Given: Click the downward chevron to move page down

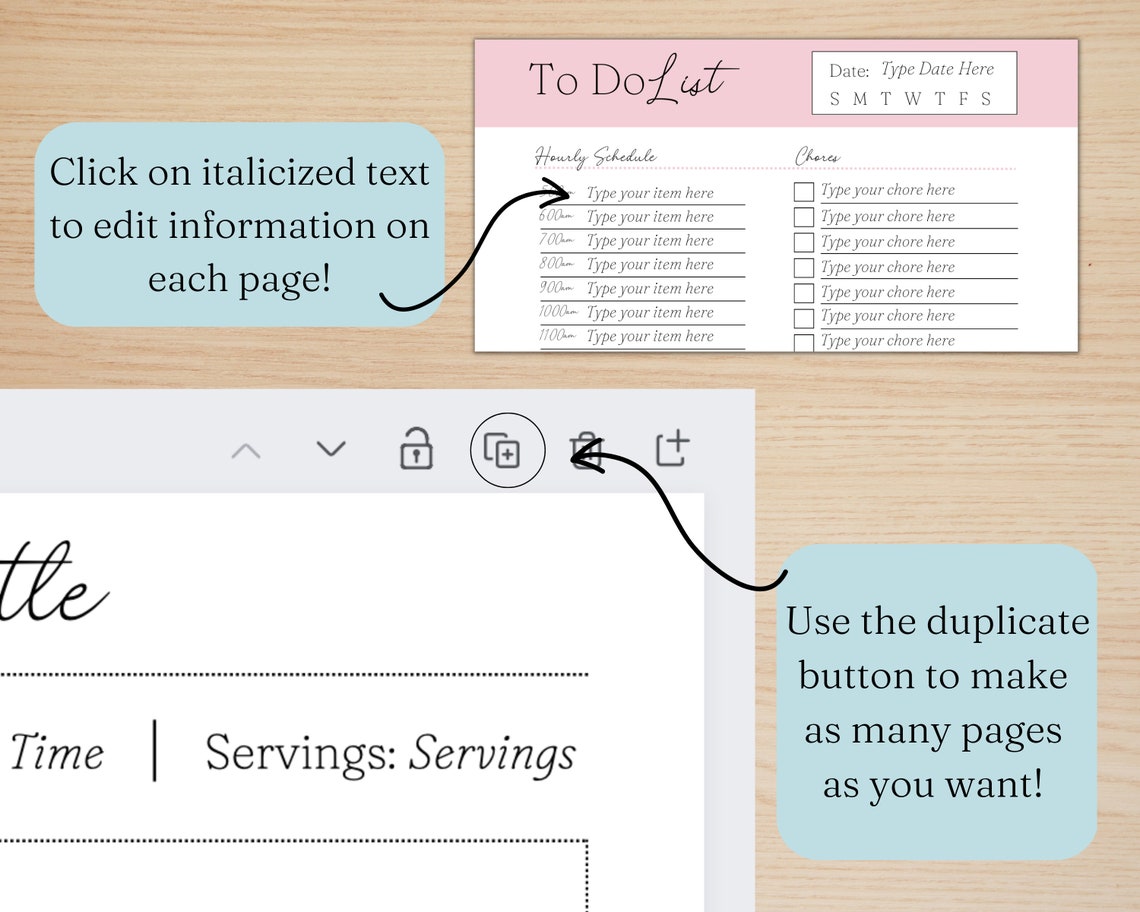Looking at the screenshot, I should click(330, 450).
